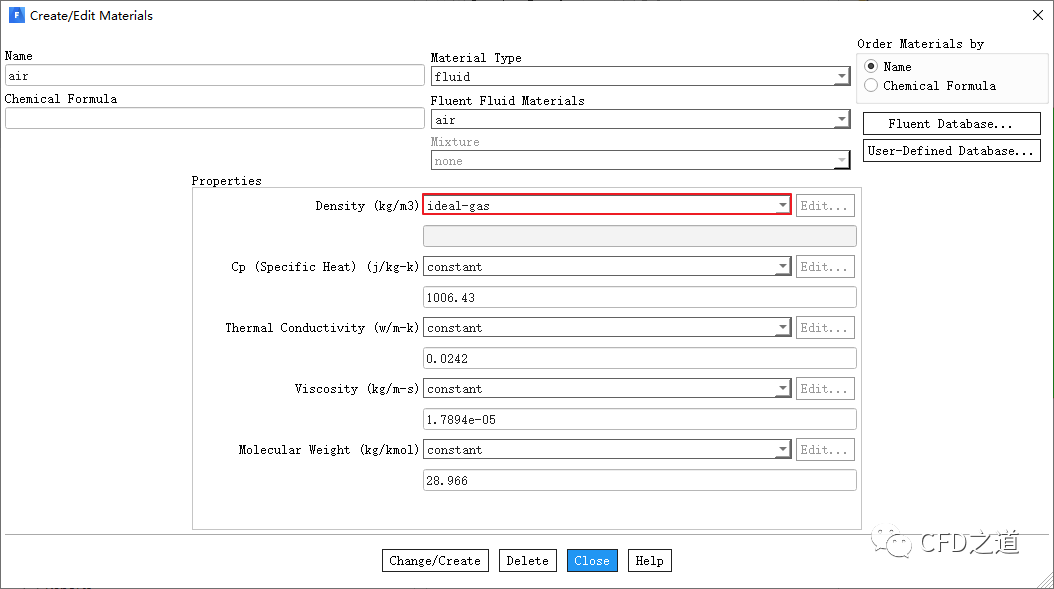Viewport: 1054px width, 589px height.
Task: Click the Fluent app icon in title bar
Action: coord(16,15)
